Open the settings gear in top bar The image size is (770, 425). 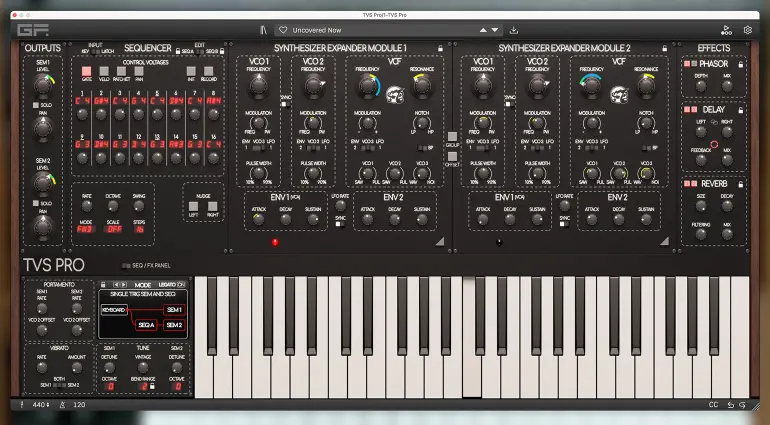747,30
